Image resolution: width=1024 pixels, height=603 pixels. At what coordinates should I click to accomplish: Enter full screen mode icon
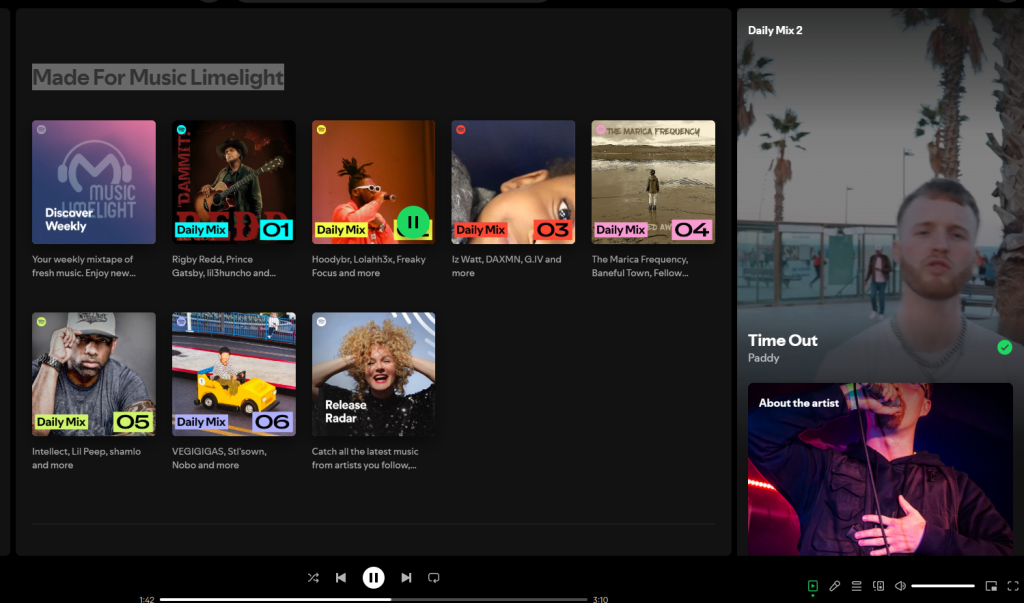(1013, 586)
